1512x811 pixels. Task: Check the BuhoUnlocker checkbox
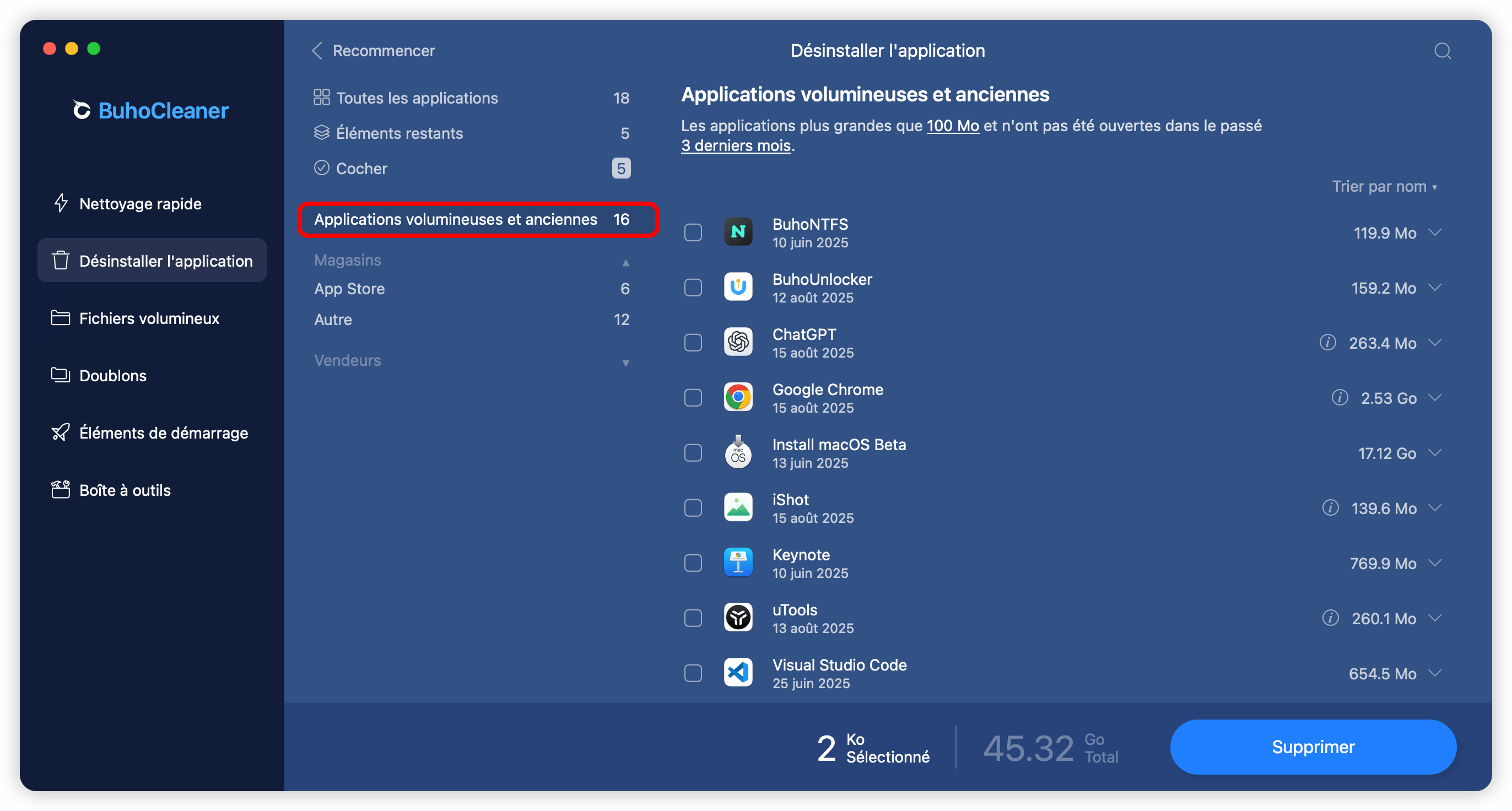click(x=693, y=287)
